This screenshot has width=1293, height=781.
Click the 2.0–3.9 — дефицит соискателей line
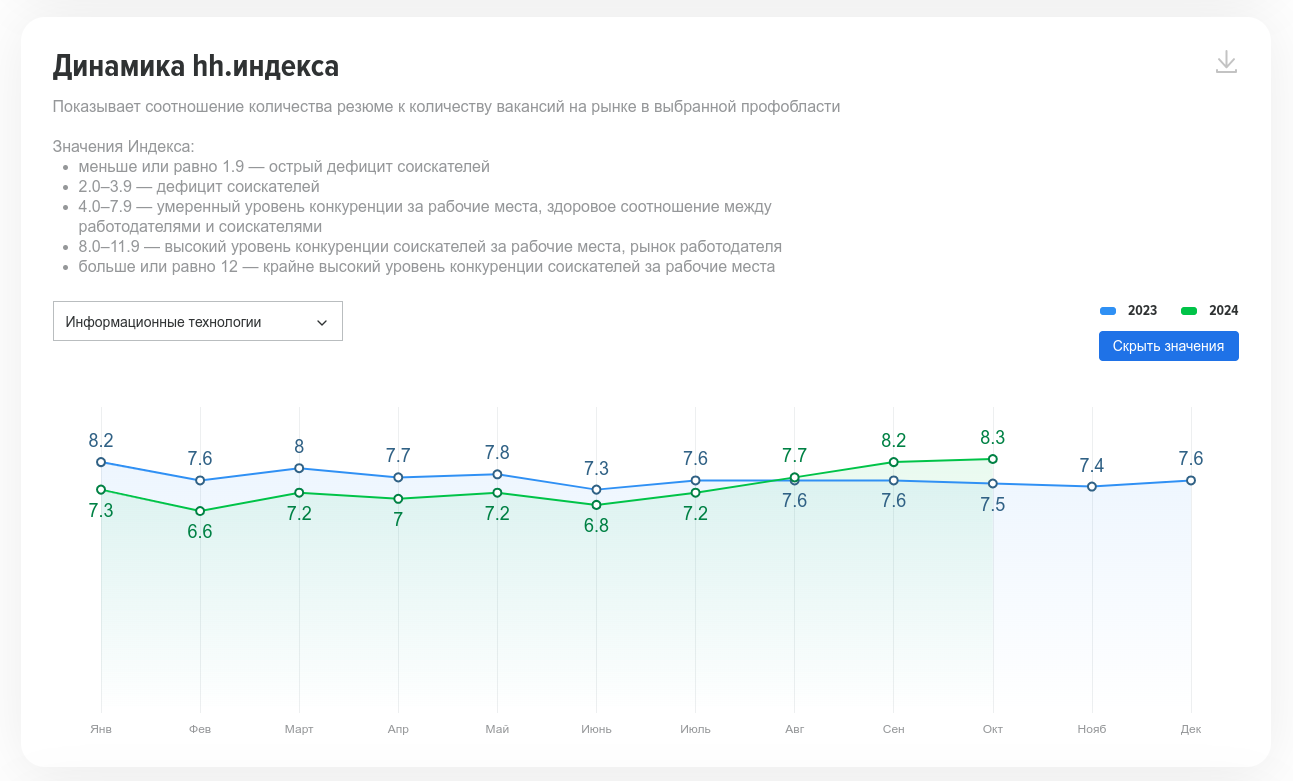[199, 186]
